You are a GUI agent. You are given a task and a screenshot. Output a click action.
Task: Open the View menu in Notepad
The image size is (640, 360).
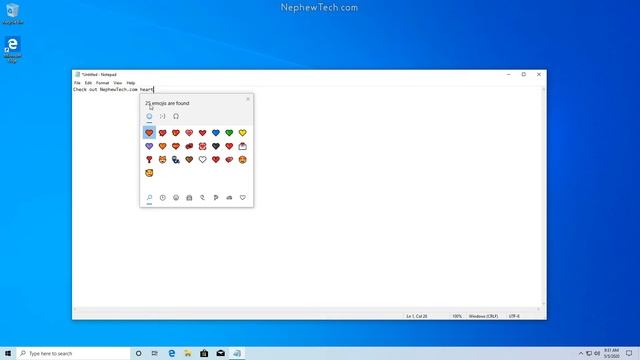tap(118, 83)
